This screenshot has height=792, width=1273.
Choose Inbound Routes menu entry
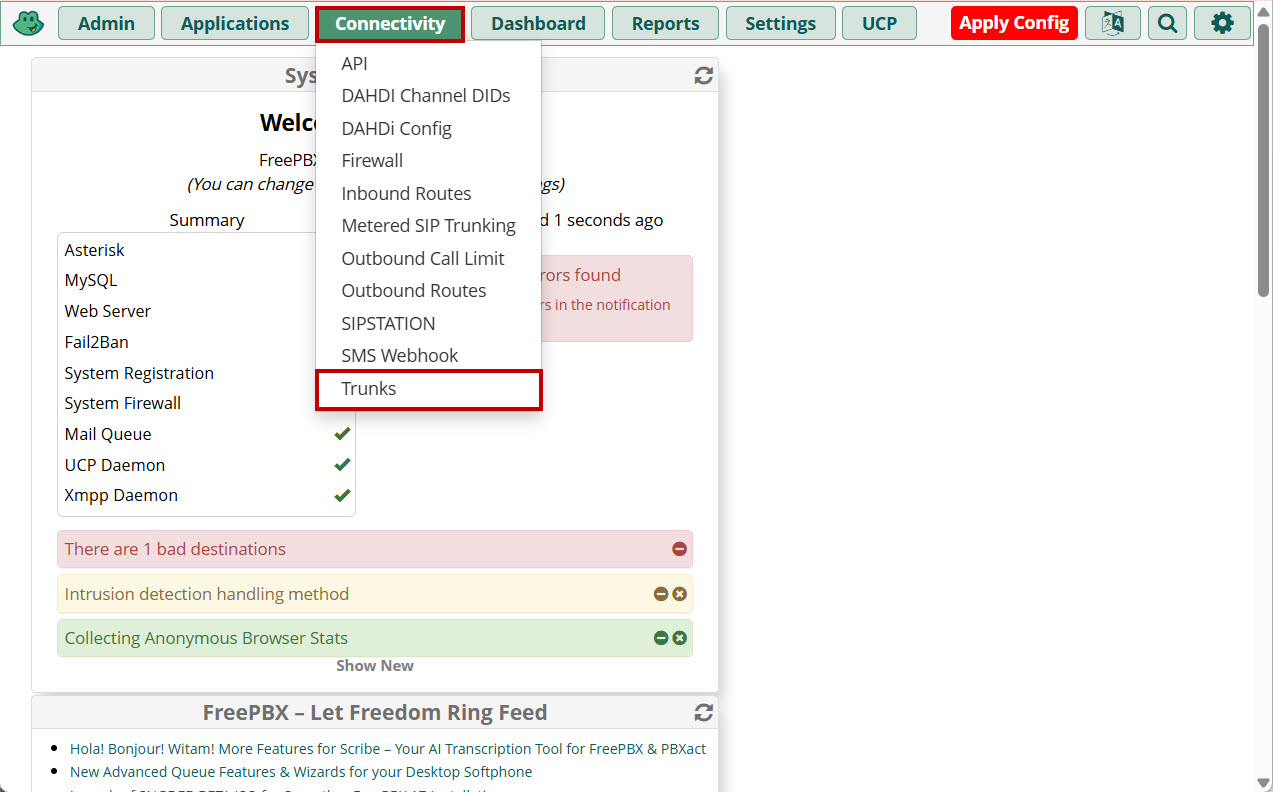pyautogui.click(x=406, y=194)
